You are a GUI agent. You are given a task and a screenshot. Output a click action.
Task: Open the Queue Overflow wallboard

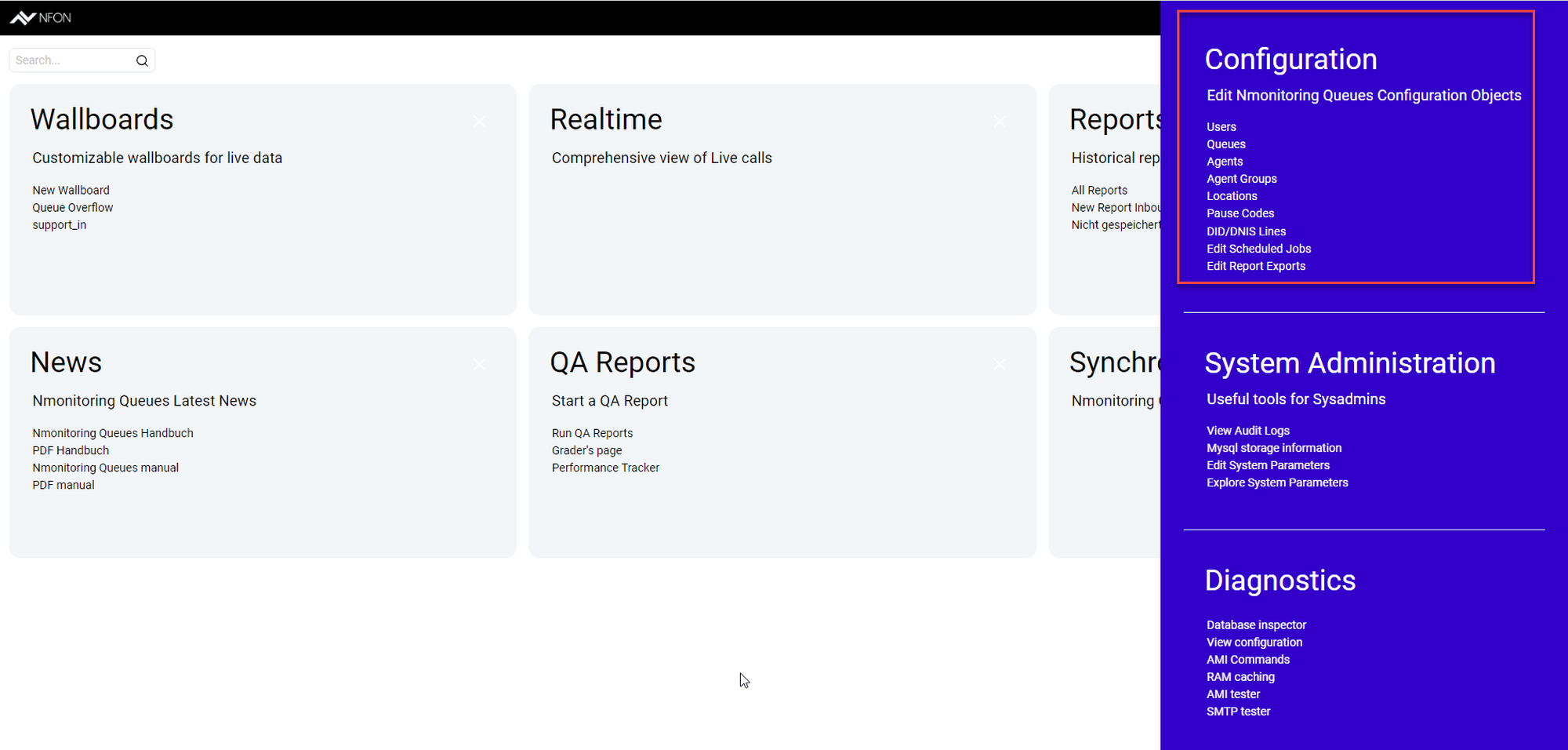72,207
